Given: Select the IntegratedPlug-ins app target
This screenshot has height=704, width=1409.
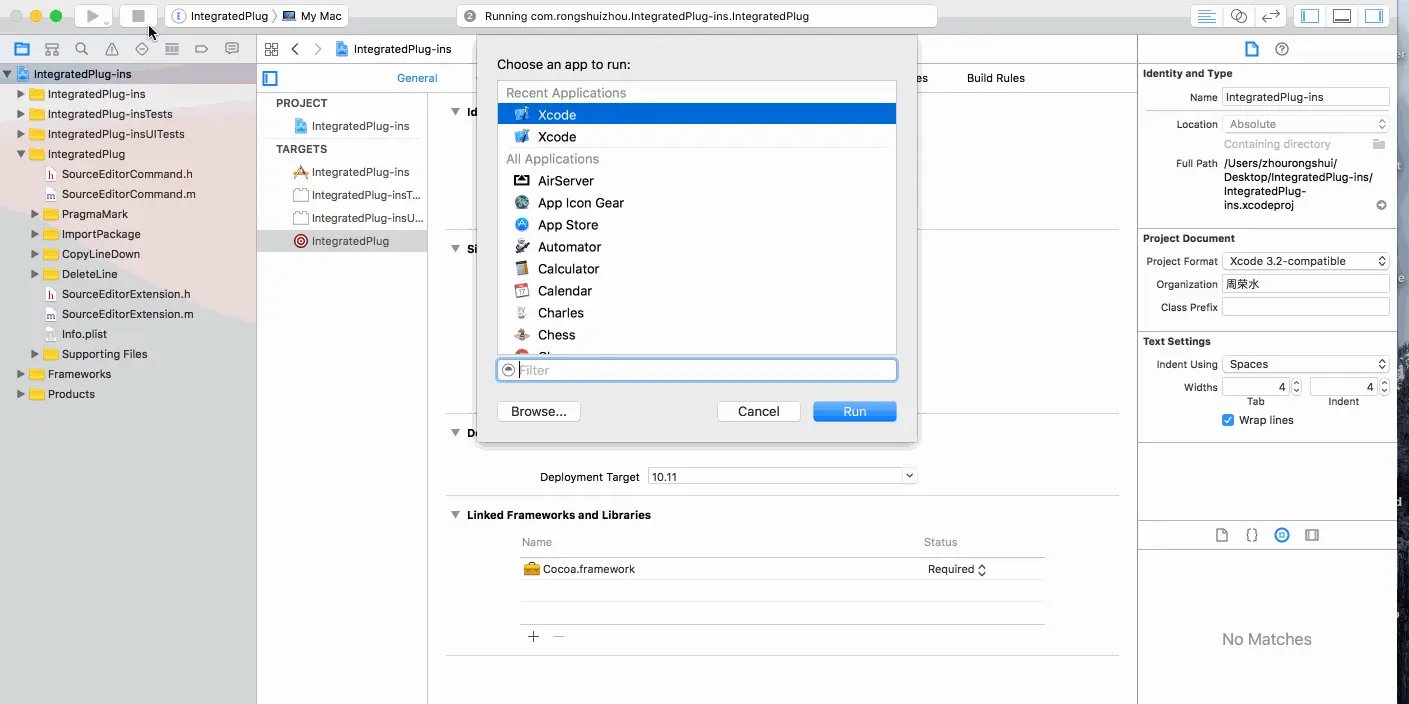Looking at the screenshot, I should pyautogui.click(x=342, y=172).
